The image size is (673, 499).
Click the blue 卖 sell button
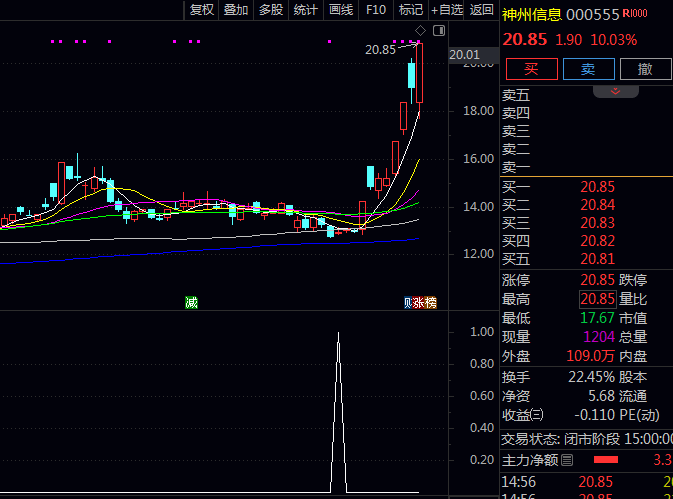coord(588,69)
